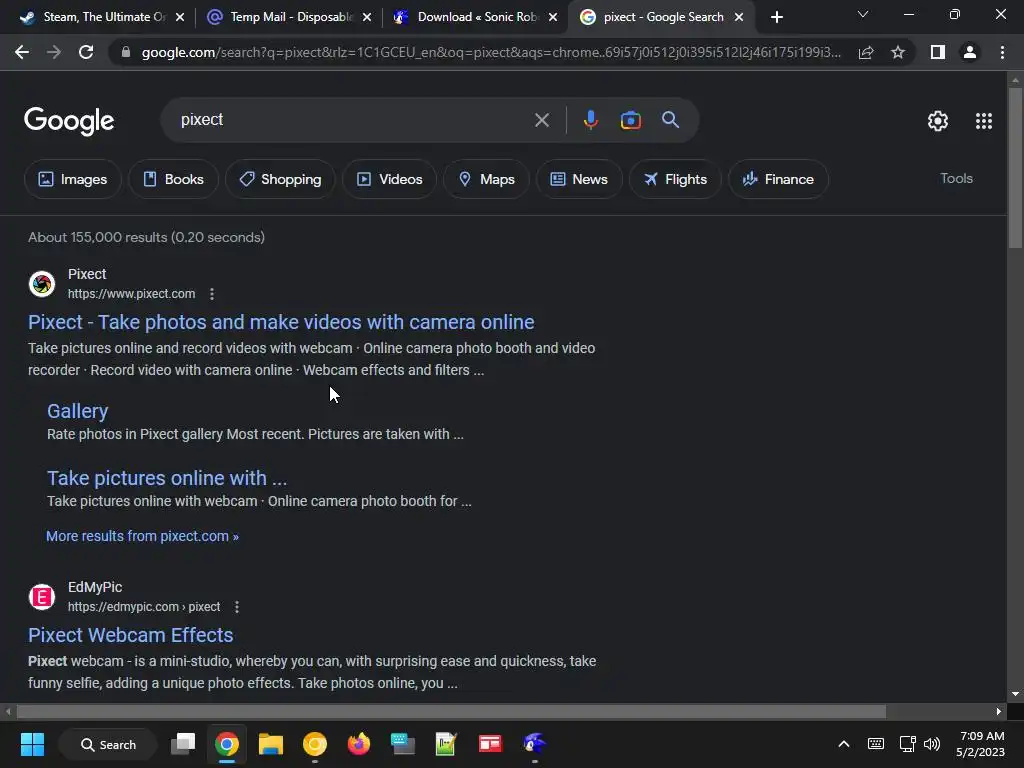Screen dimensions: 1024x768
Task: Open touch keyboard tray icon
Action: tap(876, 744)
